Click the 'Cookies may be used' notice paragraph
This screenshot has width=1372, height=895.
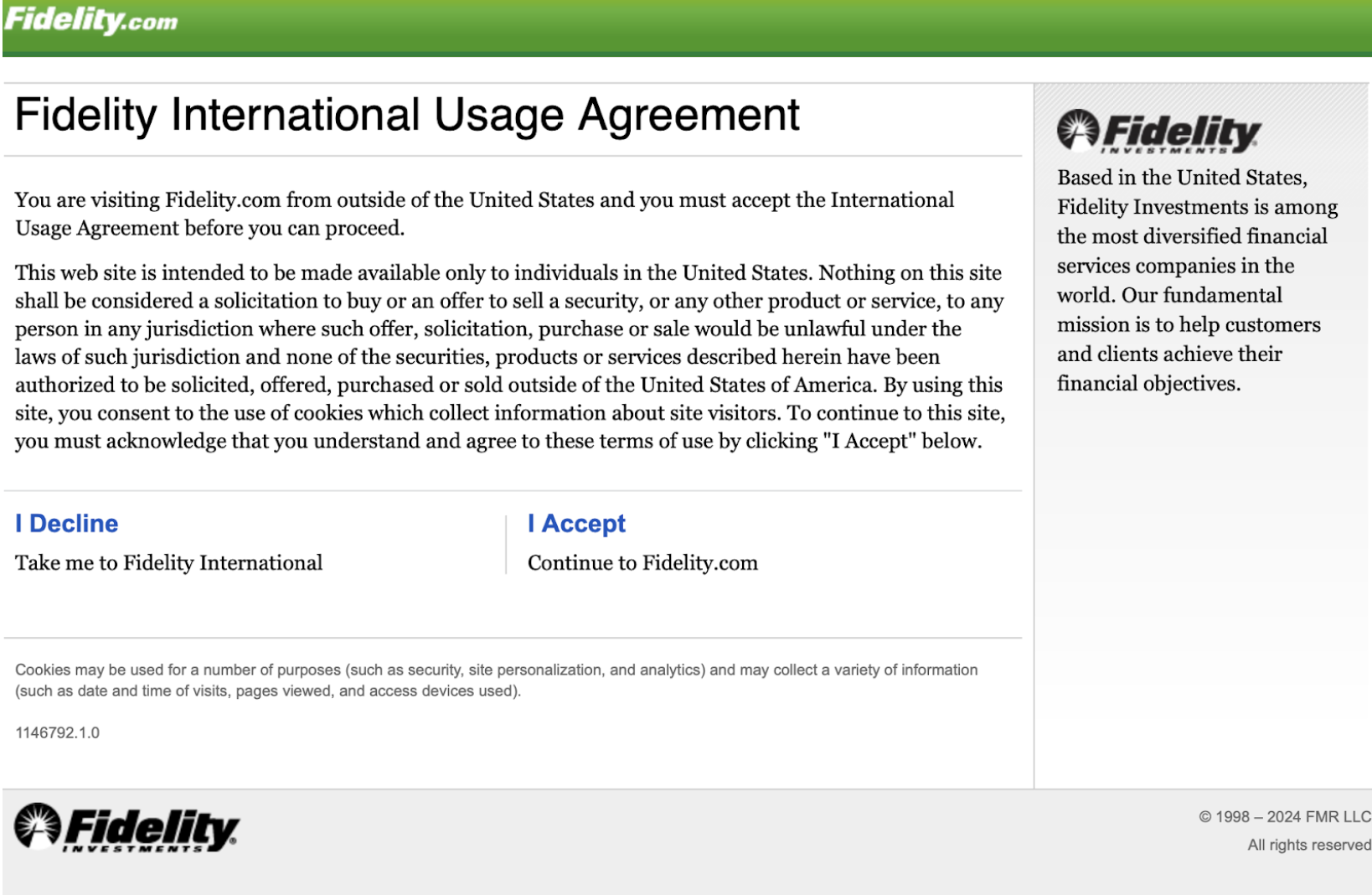[497, 680]
